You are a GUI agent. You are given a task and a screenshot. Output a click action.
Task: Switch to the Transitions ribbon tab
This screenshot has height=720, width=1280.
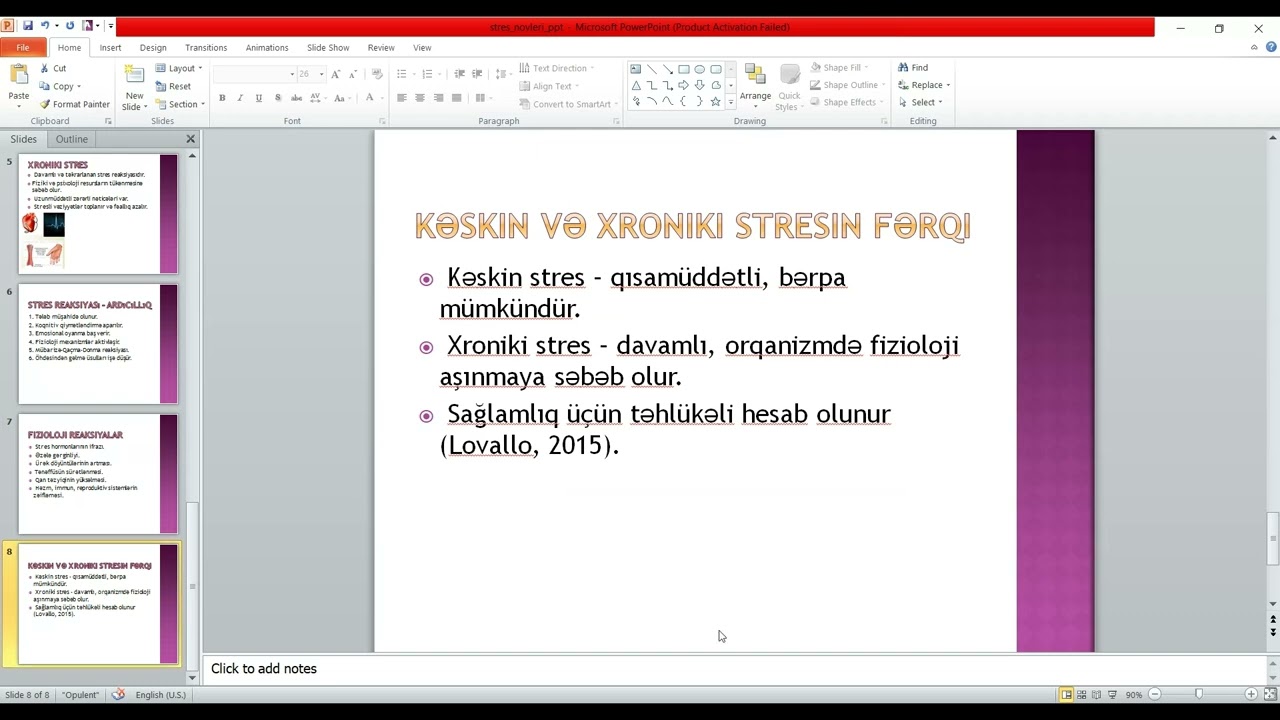click(x=206, y=47)
